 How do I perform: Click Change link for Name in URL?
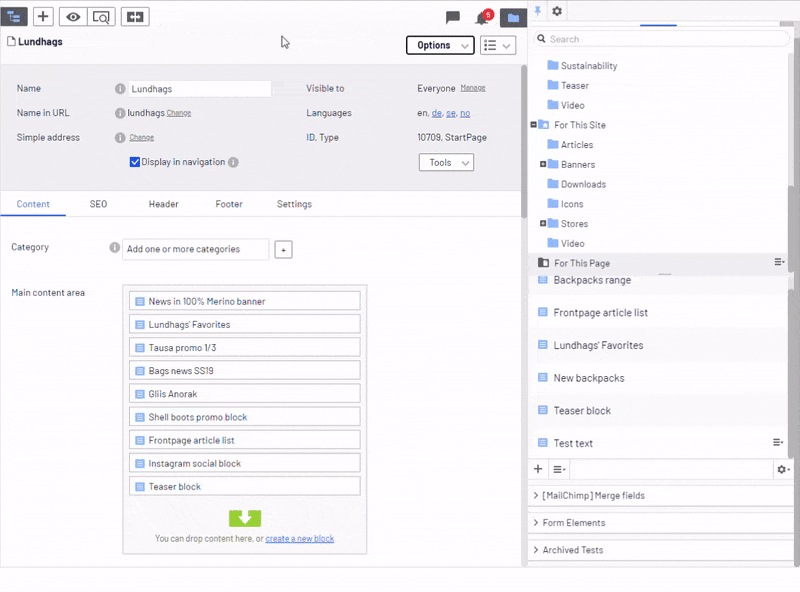pos(179,113)
